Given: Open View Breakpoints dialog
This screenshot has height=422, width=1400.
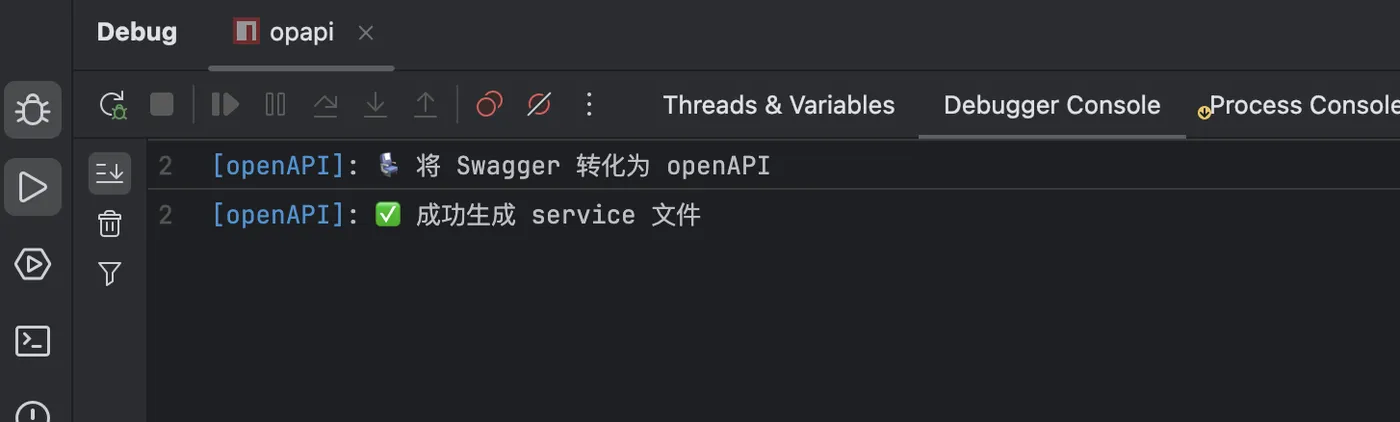Looking at the screenshot, I should tap(489, 104).
